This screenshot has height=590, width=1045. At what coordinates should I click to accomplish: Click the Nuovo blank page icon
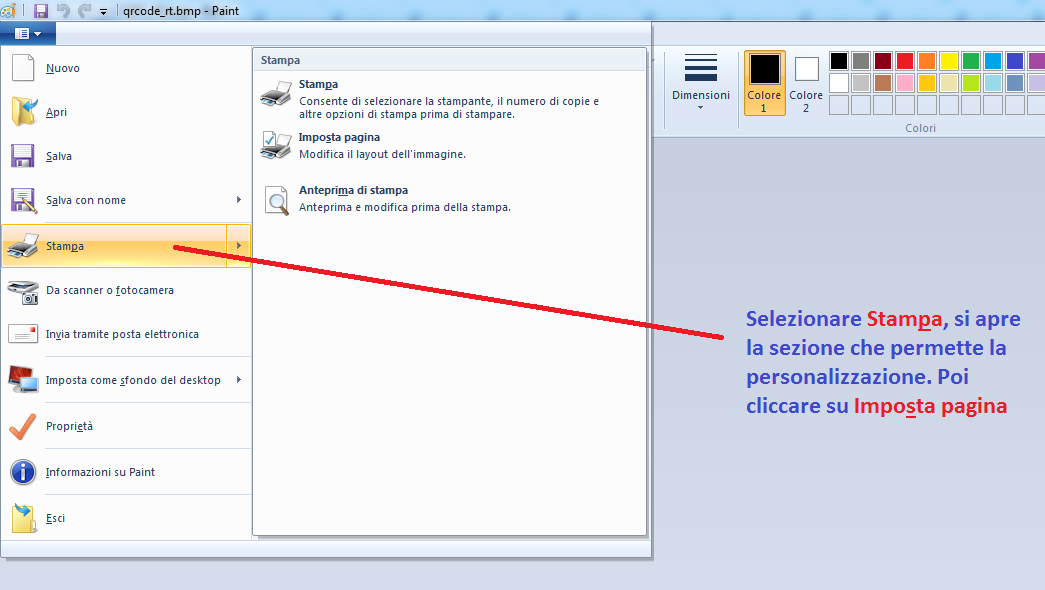tap(23, 68)
